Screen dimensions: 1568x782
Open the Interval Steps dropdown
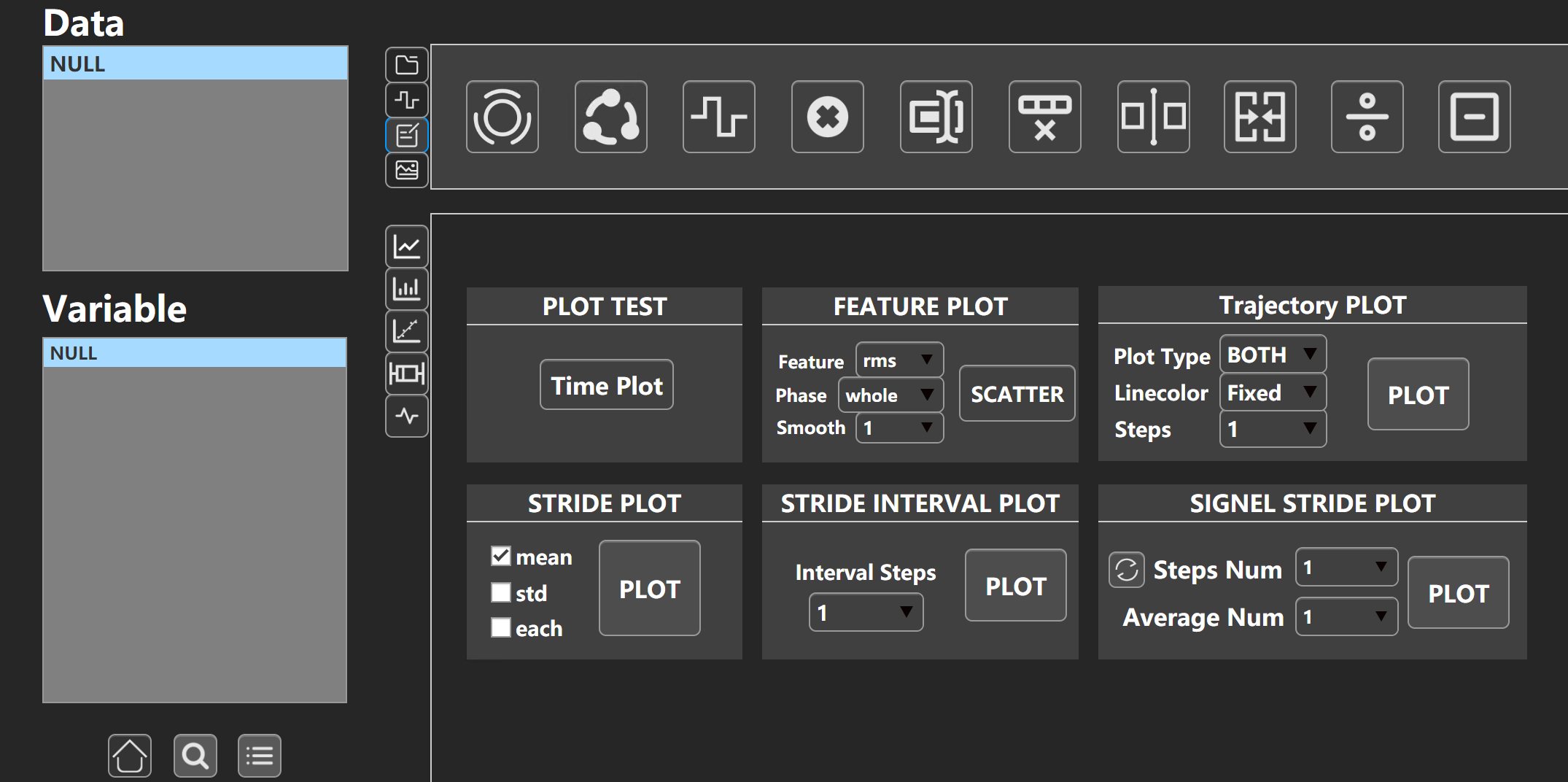[x=866, y=612]
